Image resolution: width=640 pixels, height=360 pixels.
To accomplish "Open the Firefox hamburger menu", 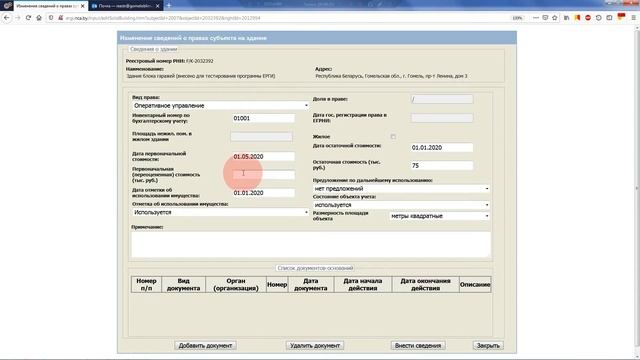I will click(x=633, y=18).
